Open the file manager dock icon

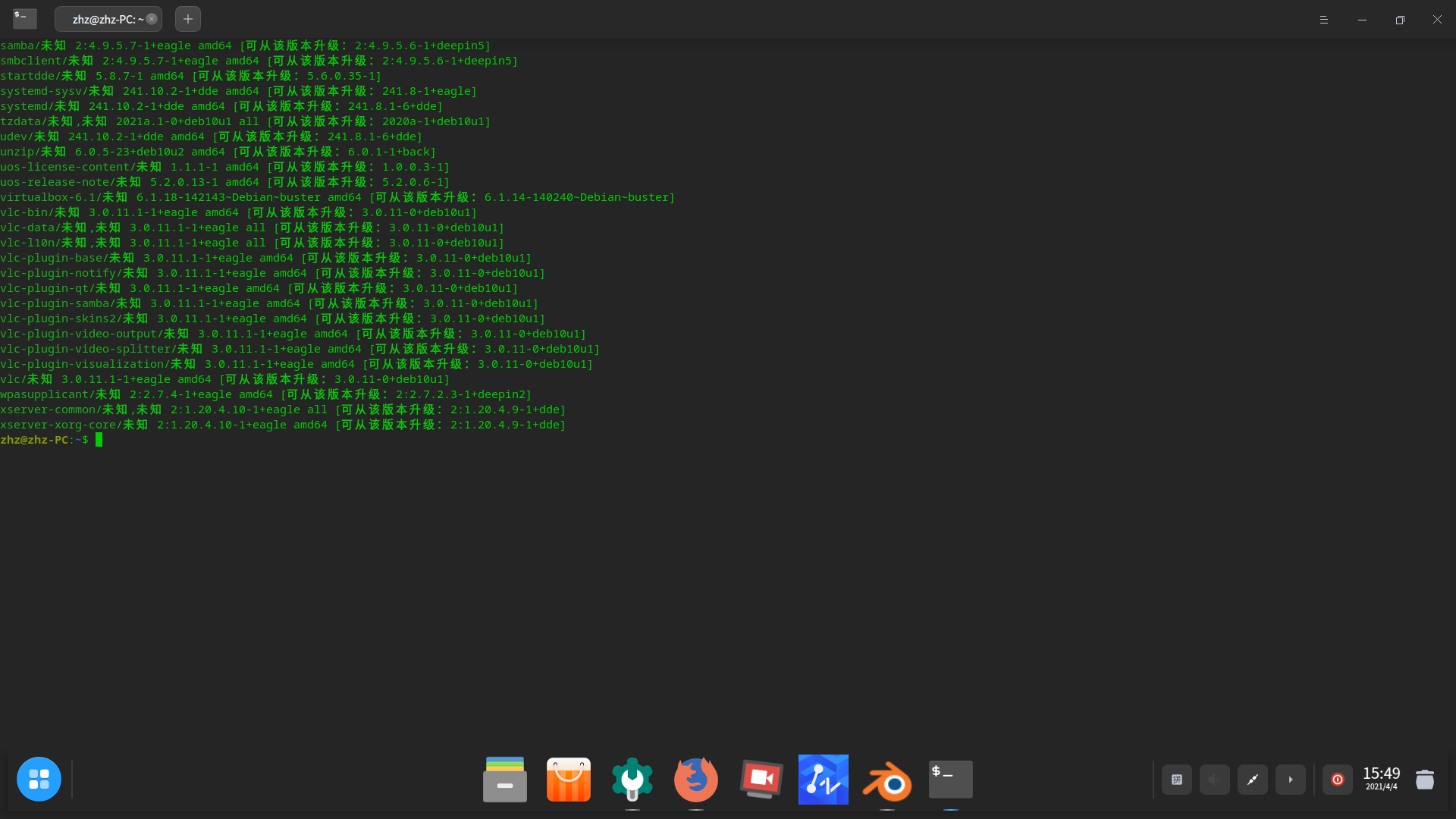click(x=505, y=779)
